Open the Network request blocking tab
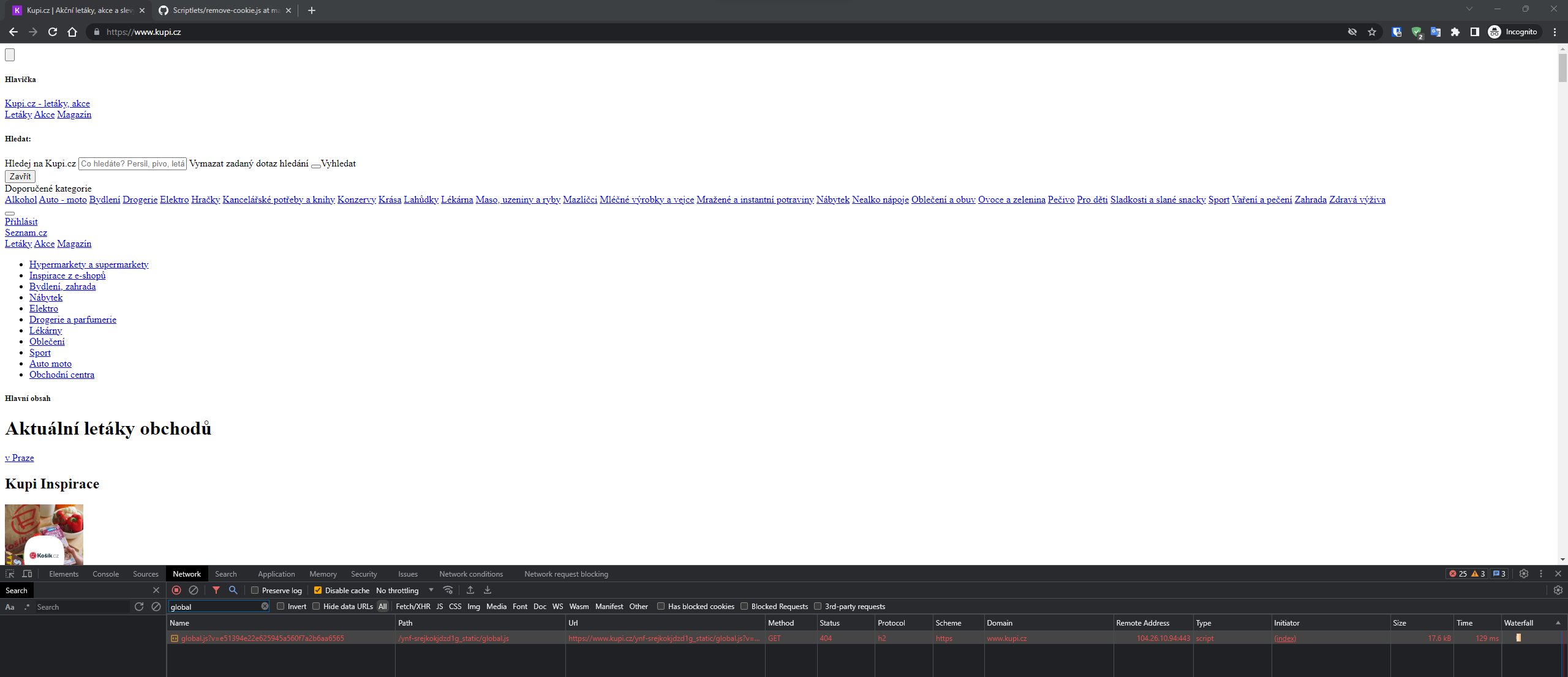 566,574
